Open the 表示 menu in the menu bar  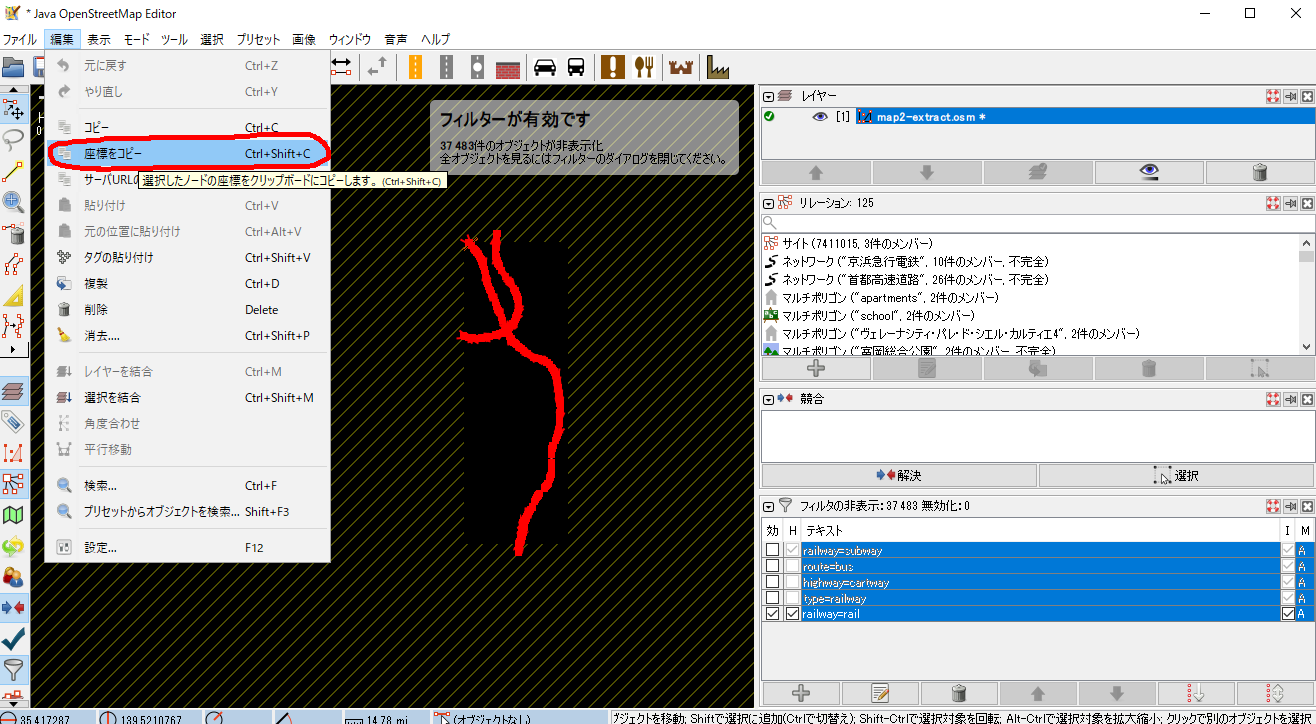pos(99,39)
